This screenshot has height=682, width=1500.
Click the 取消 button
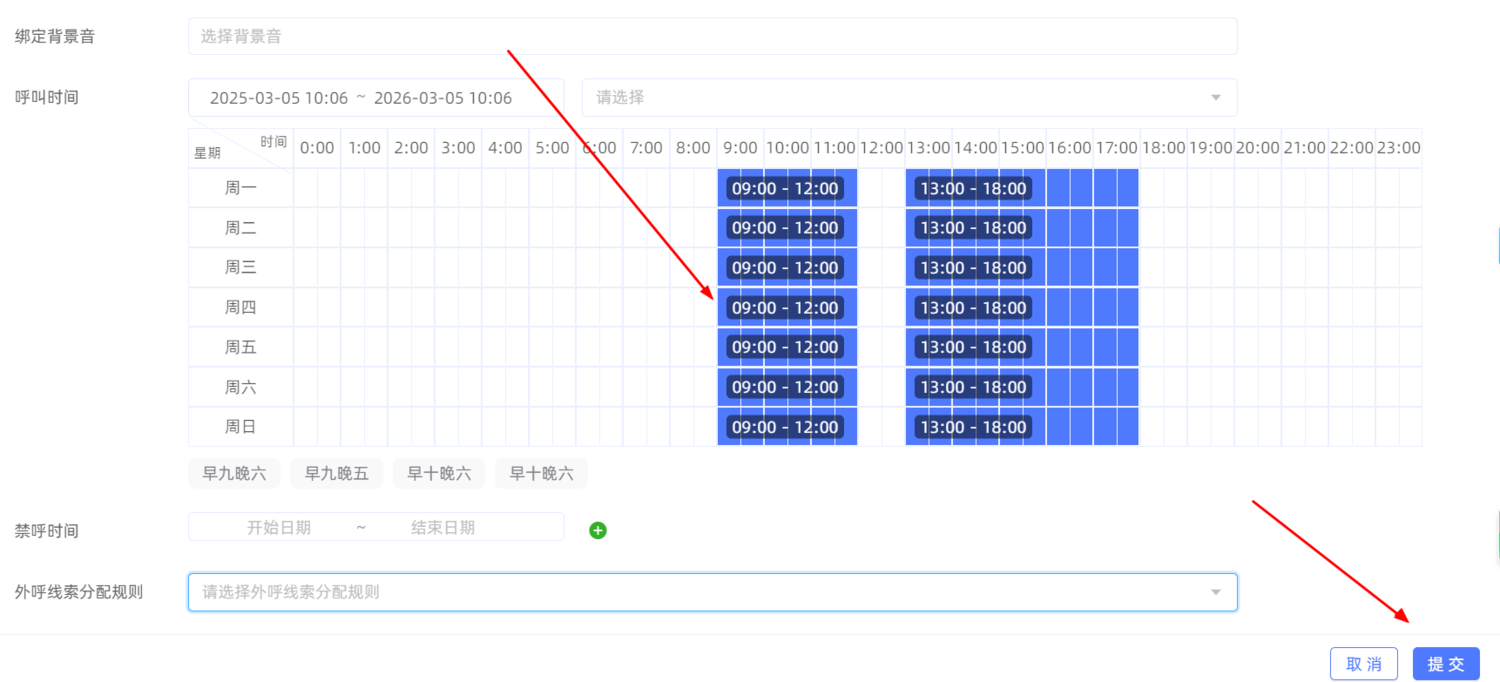1363,664
